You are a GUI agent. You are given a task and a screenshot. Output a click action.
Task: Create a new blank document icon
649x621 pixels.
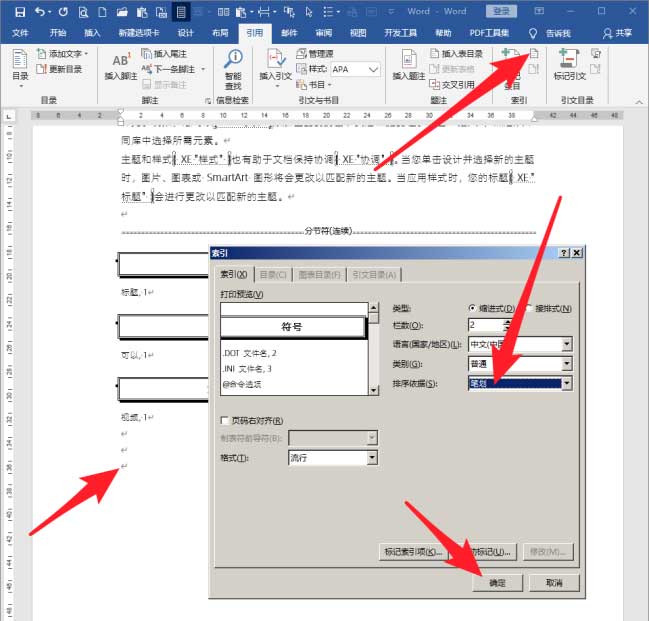coord(102,12)
